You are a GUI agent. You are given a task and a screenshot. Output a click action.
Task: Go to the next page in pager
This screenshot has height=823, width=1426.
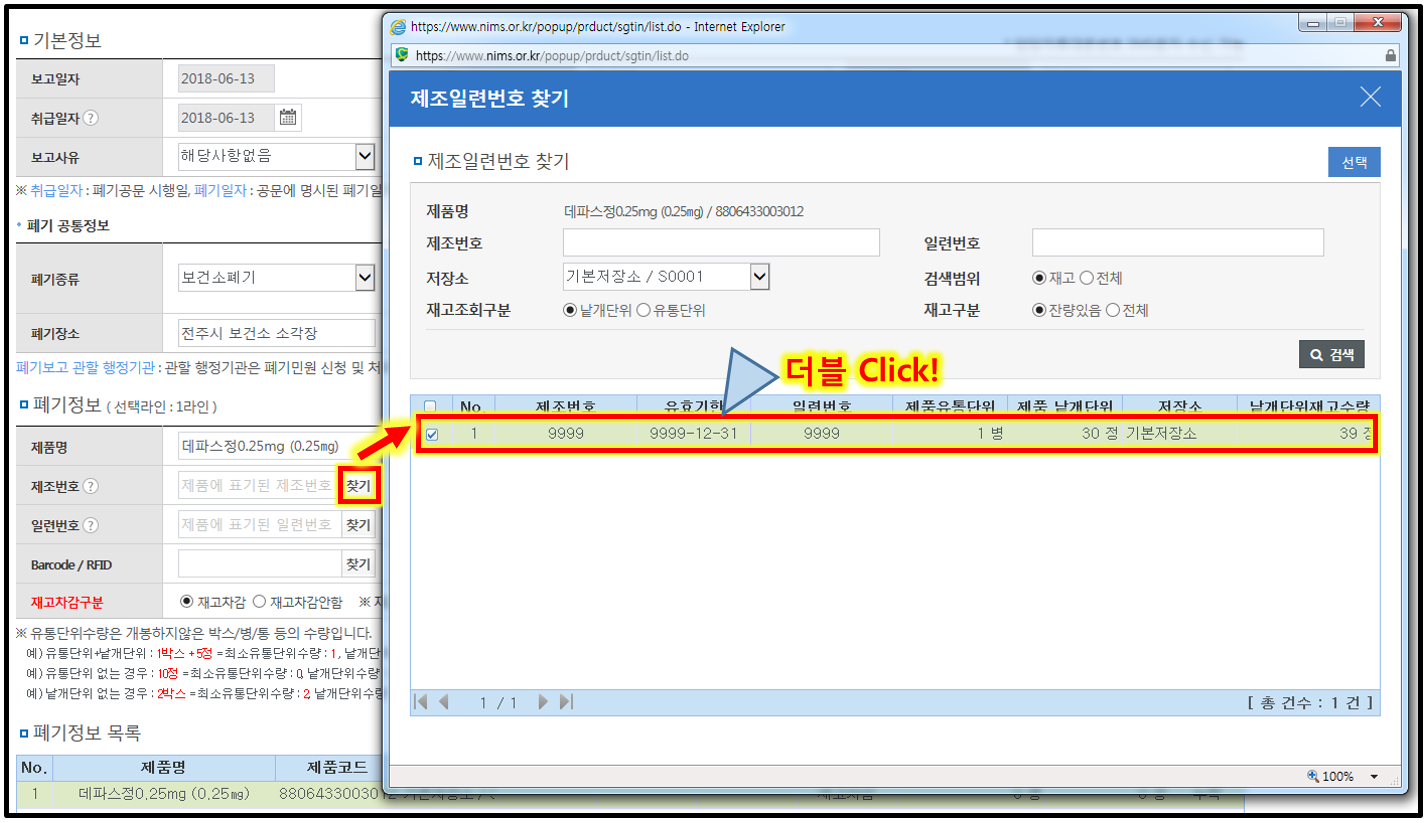tap(544, 702)
